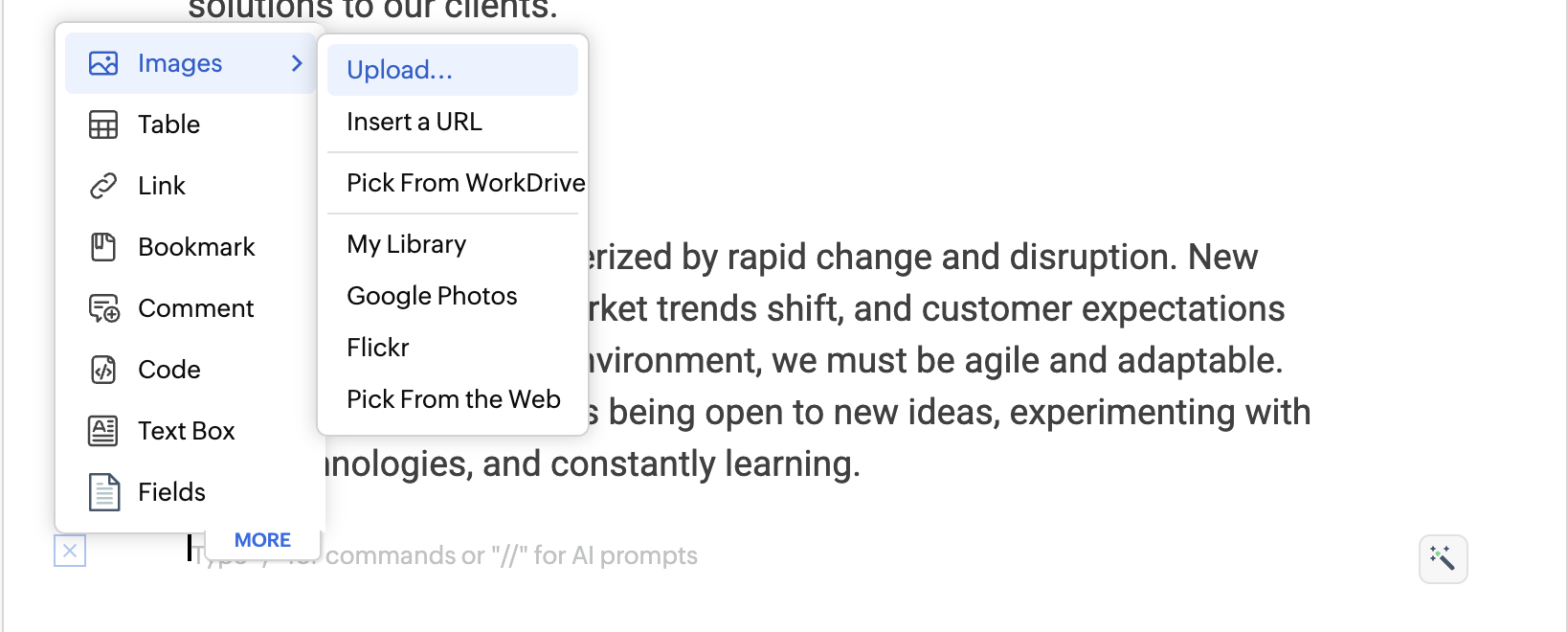Click the MORE button
Image resolution: width=1568 pixels, height=632 pixels.
[x=262, y=540]
